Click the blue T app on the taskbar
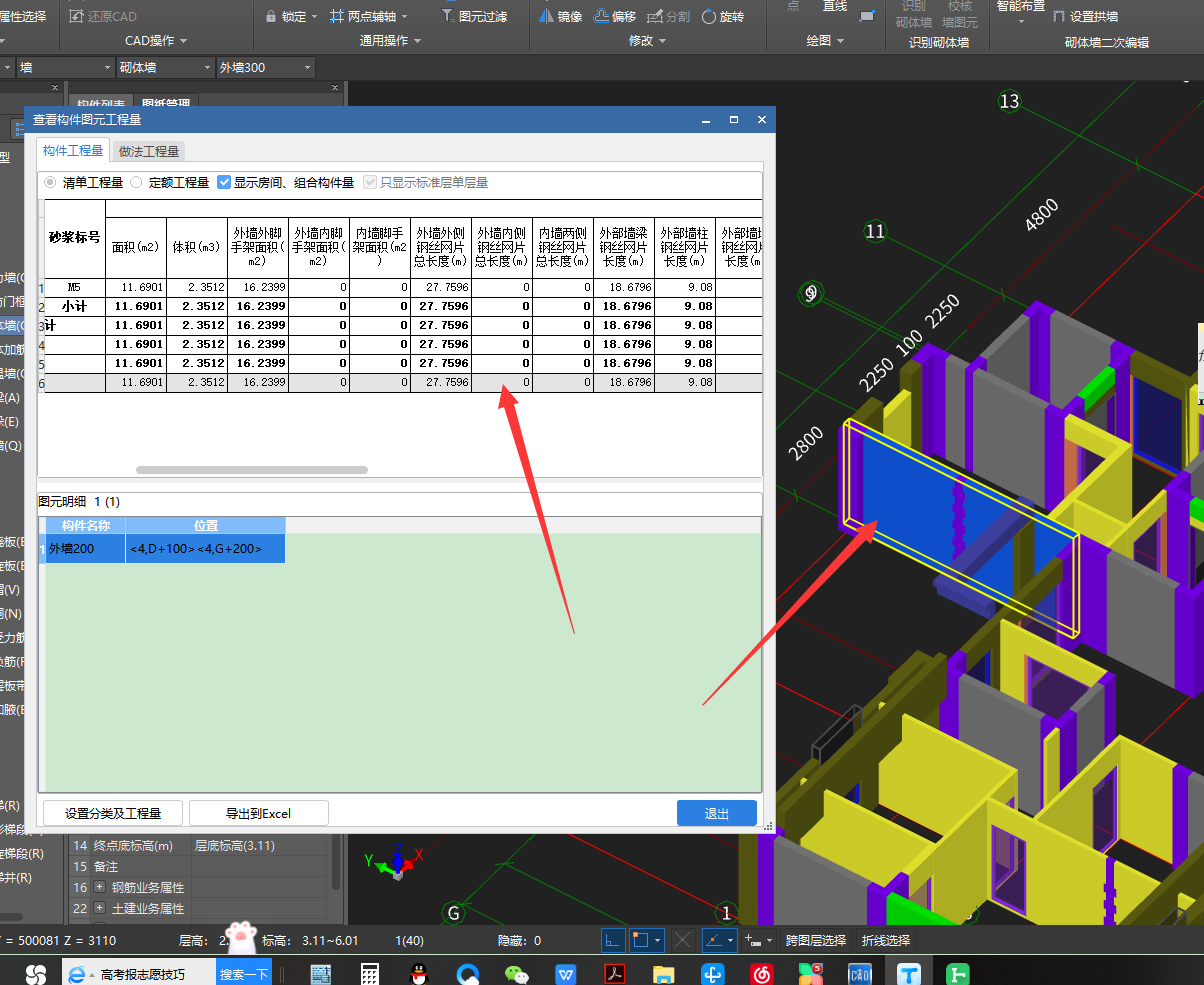This screenshot has height=985, width=1204. tap(909, 972)
